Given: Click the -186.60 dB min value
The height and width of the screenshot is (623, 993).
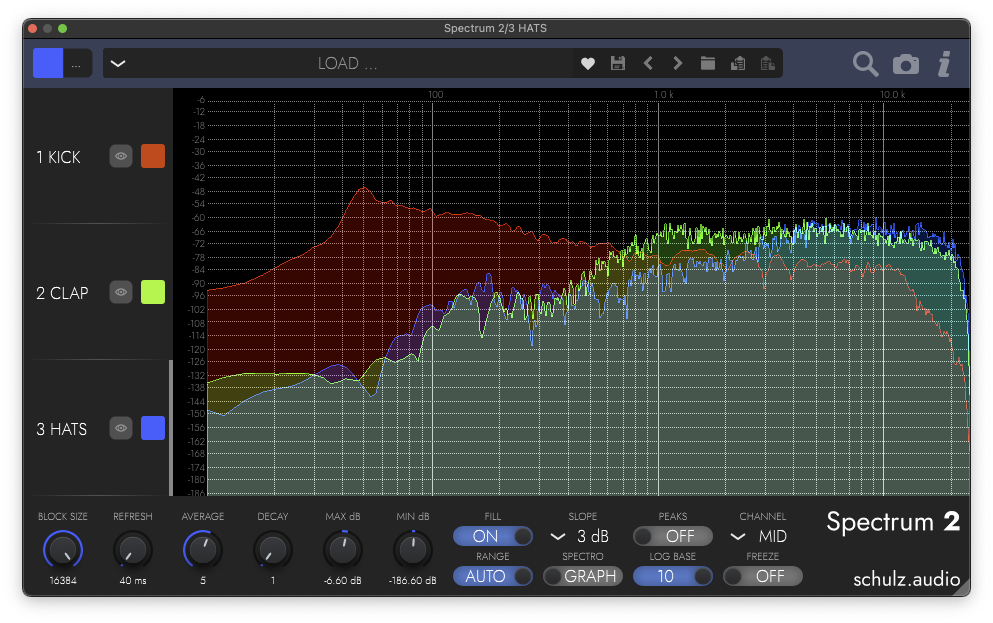Looking at the screenshot, I should click(413, 581).
